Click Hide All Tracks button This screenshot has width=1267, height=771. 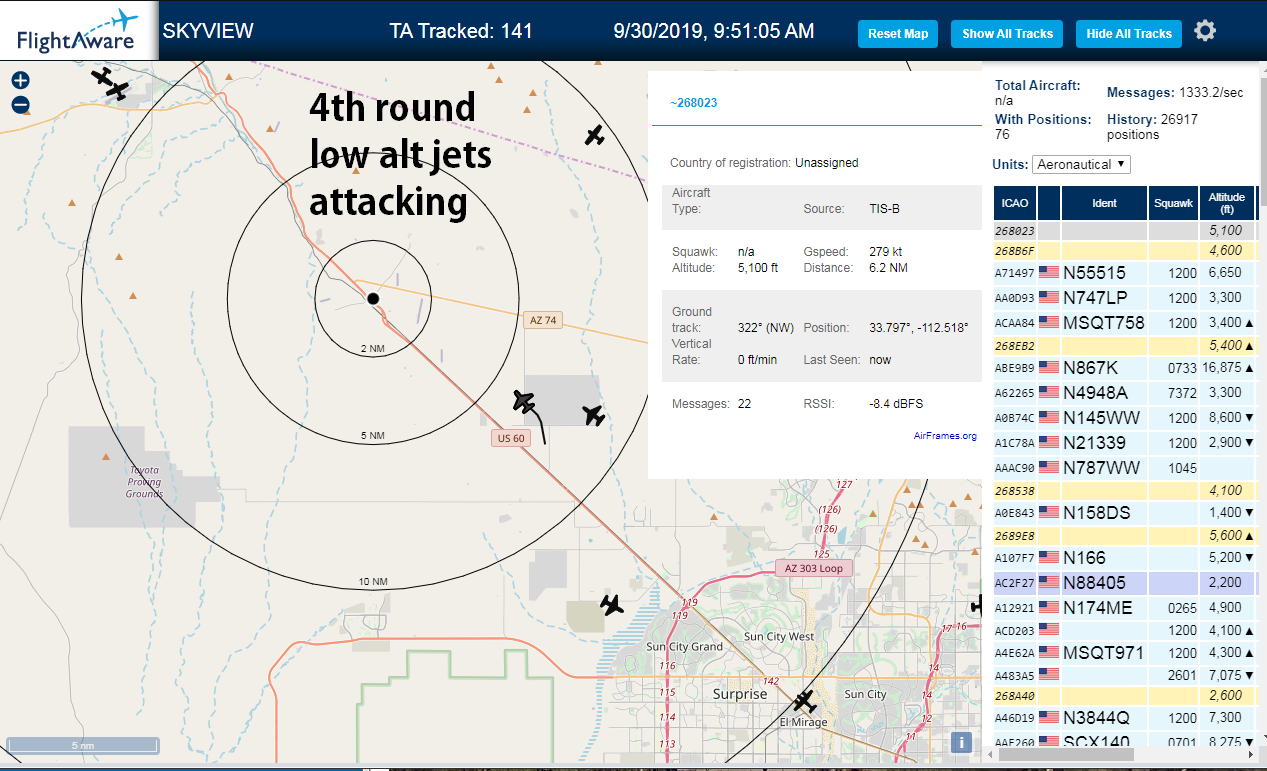[1129, 34]
